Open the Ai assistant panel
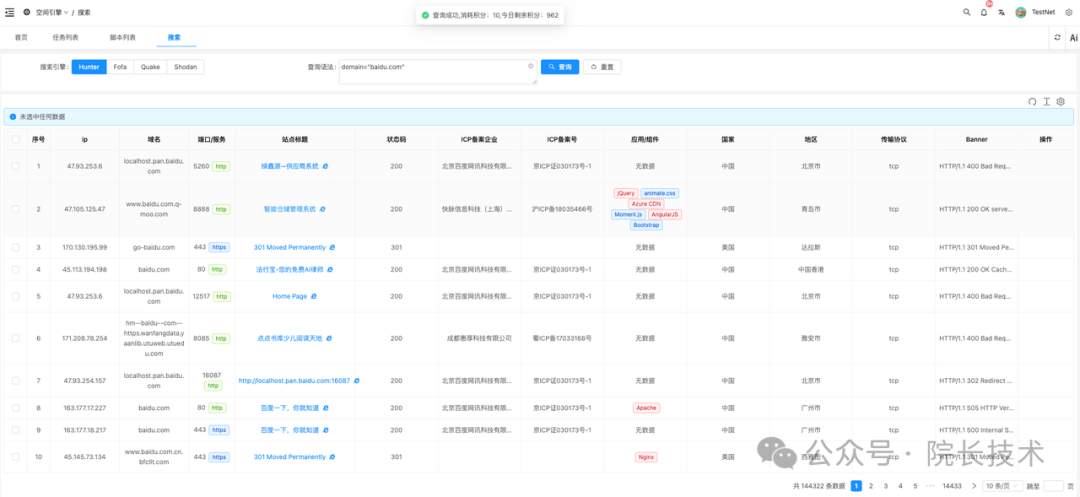Screen dimensions: 1080x497 (1073, 38)
